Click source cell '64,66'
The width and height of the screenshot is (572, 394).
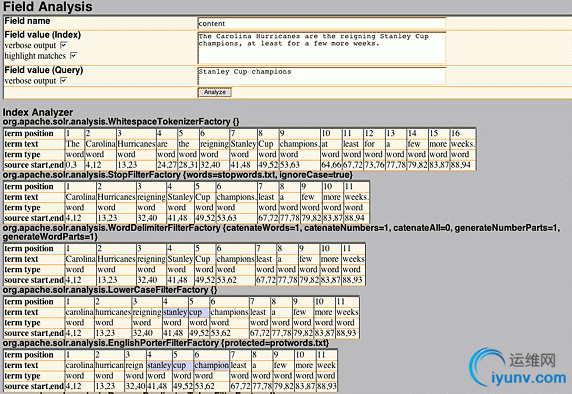331,165
